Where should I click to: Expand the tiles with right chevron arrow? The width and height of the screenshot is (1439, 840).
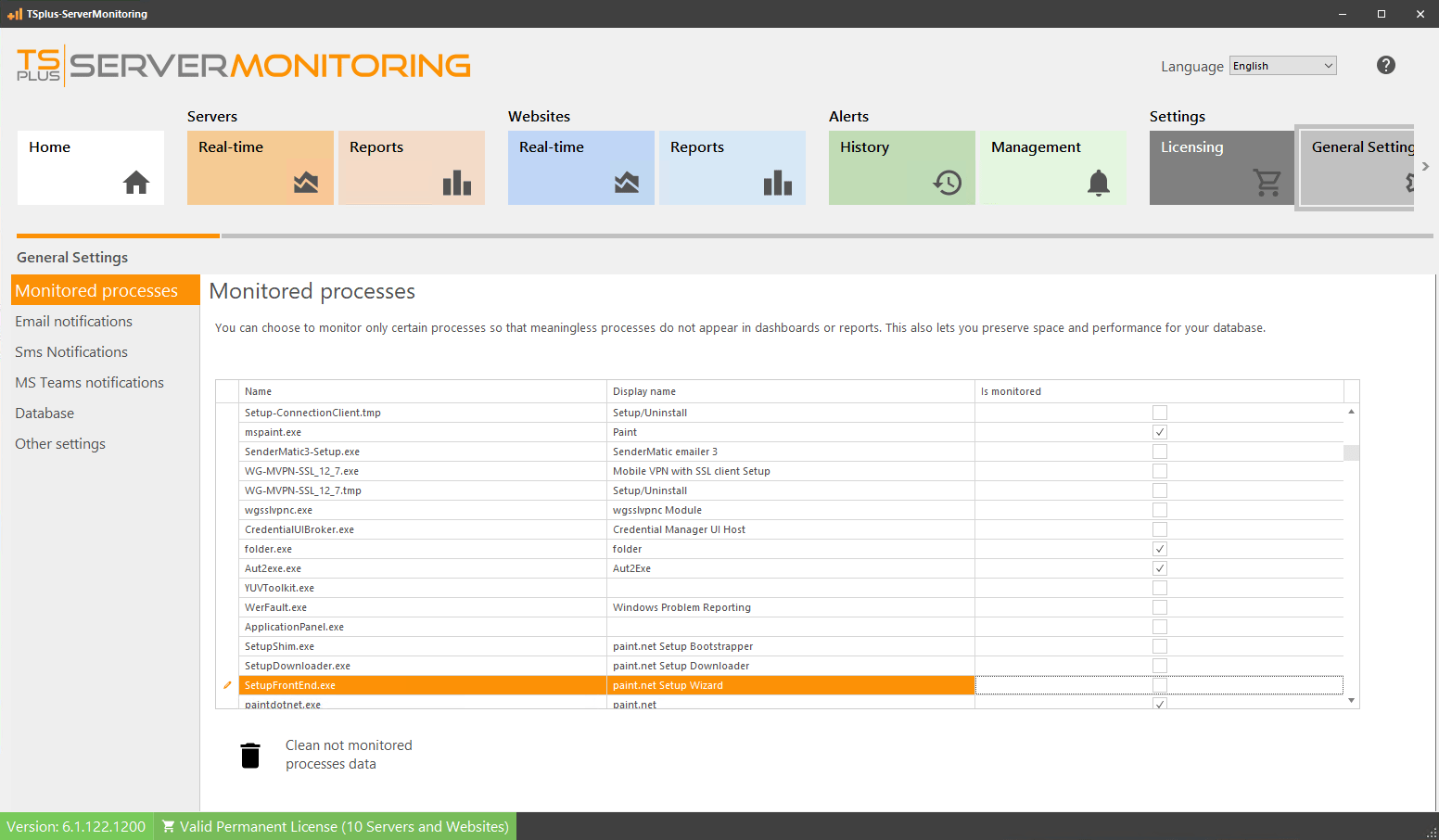tap(1426, 167)
